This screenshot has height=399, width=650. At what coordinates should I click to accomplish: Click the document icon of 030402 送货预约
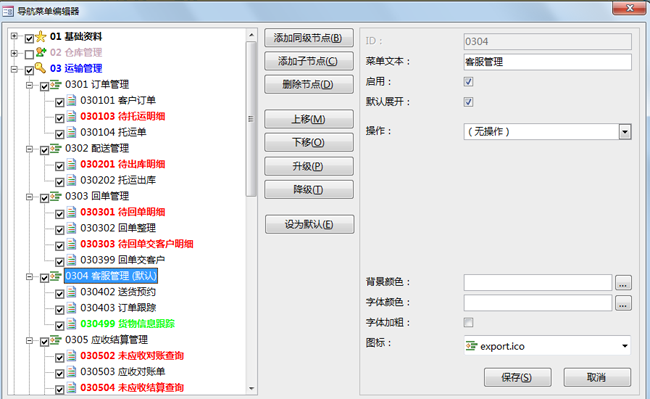(71, 292)
